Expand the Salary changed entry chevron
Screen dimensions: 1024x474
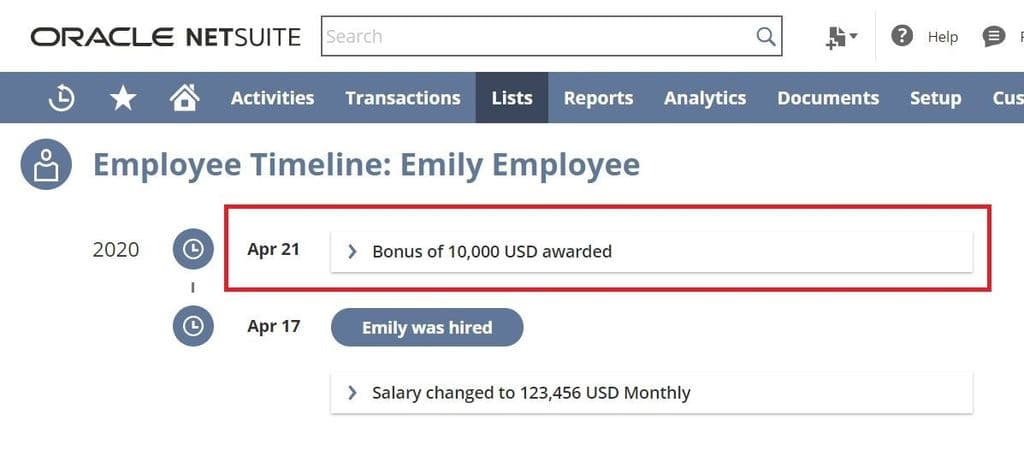pyautogui.click(x=353, y=392)
